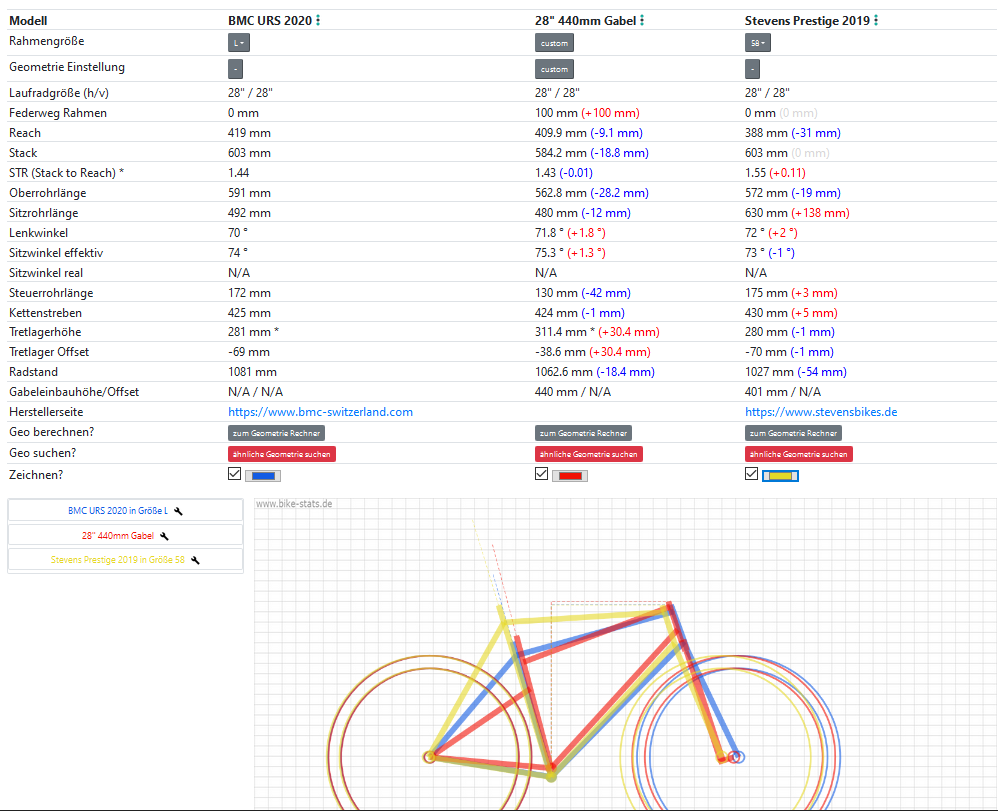
Task: Click the 'Tretlagerhöhe' row label
Action: click(x=45, y=332)
